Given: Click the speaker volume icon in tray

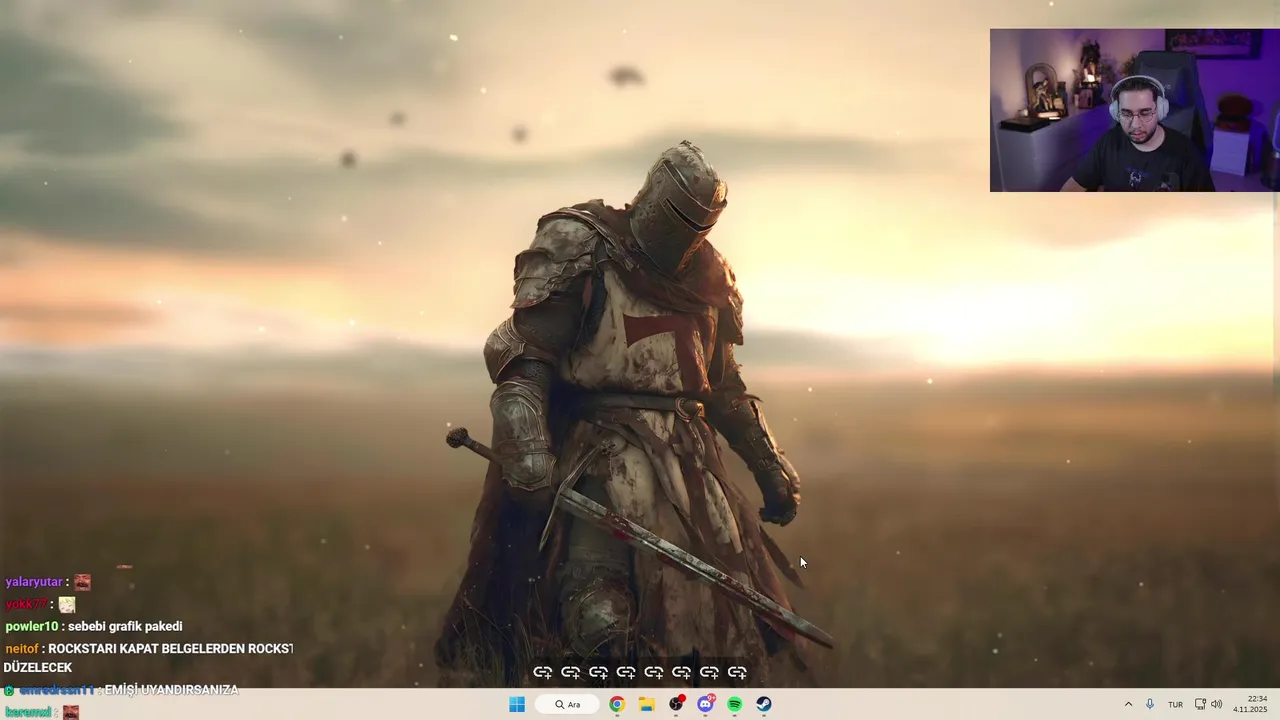Looking at the screenshot, I should point(1217,704).
